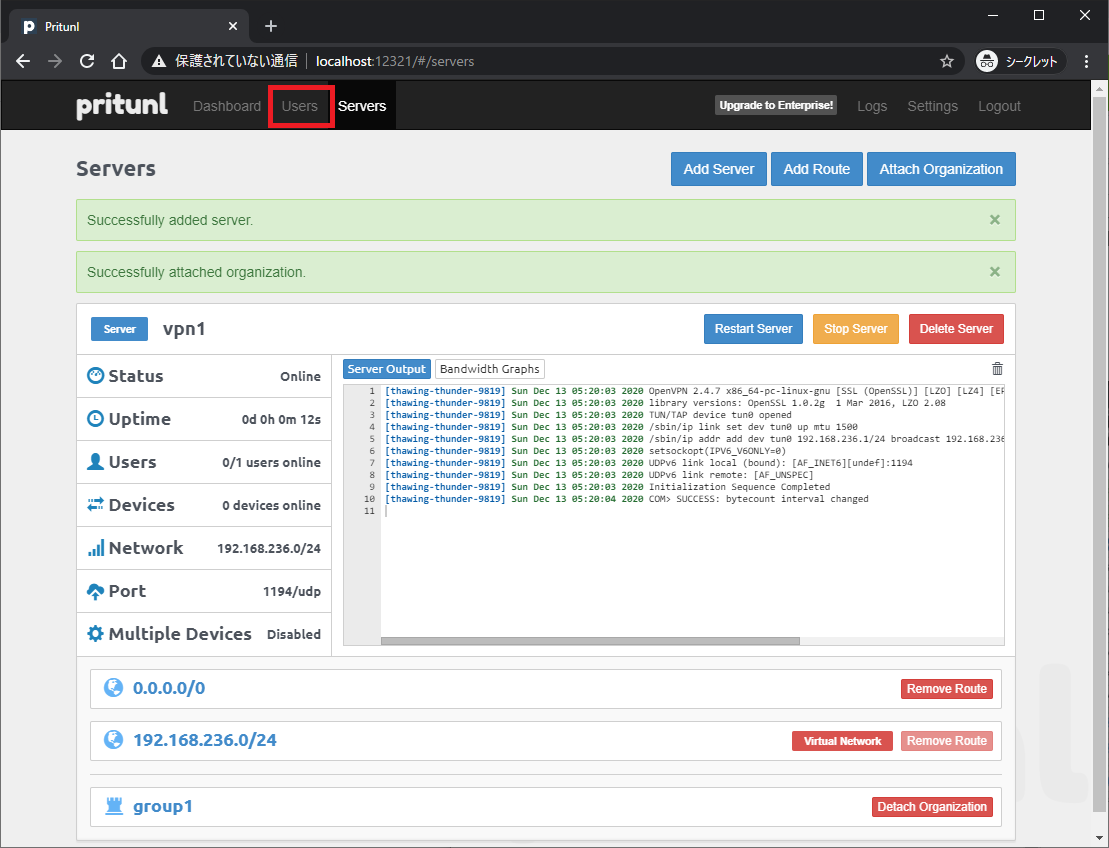Log out via Logout link
The height and width of the screenshot is (848, 1109).
point(999,106)
